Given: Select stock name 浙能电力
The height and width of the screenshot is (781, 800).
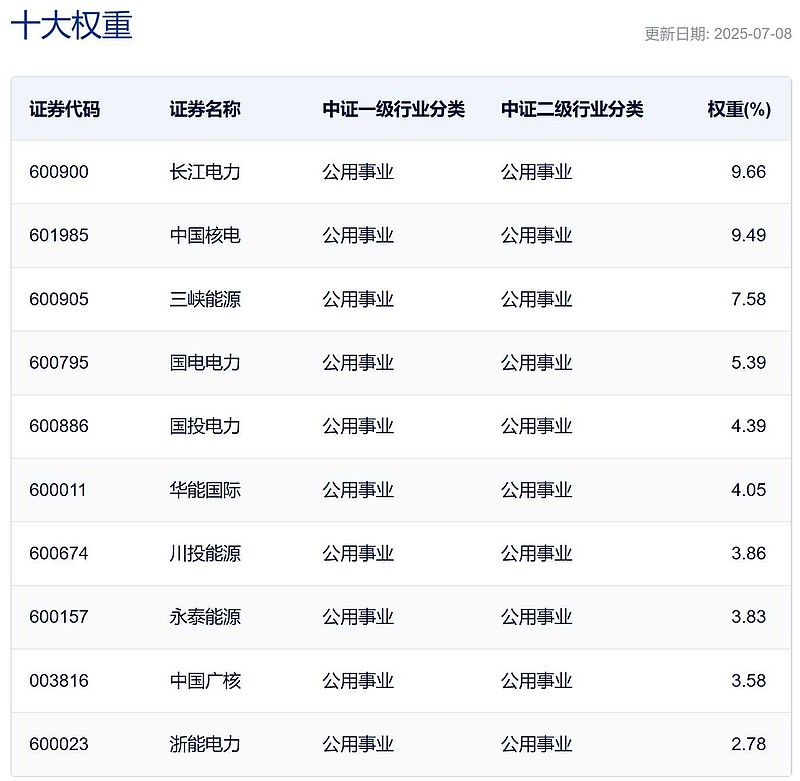Looking at the screenshot, I should 205,744.
